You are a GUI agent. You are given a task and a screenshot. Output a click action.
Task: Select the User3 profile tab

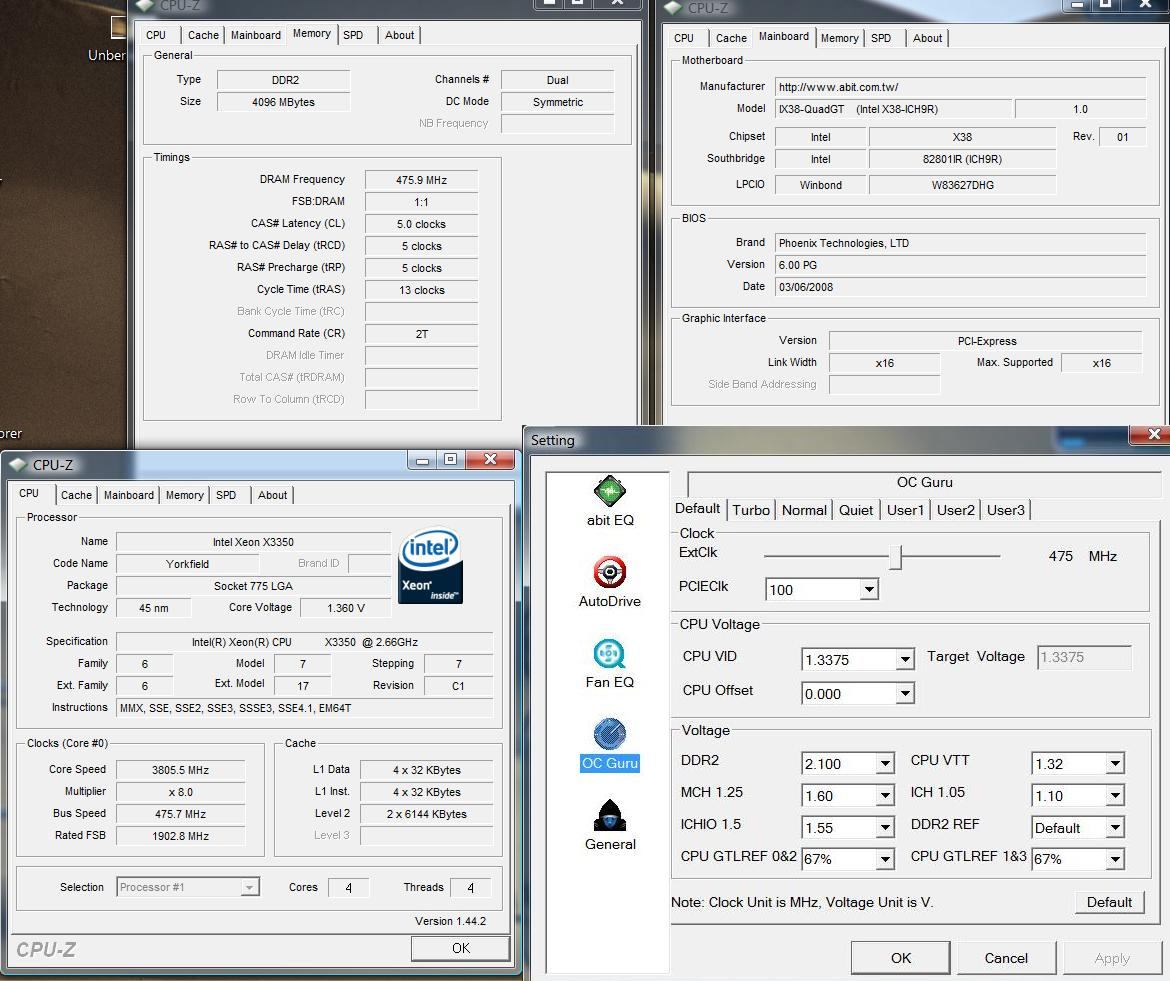(x=1006, y=510)
